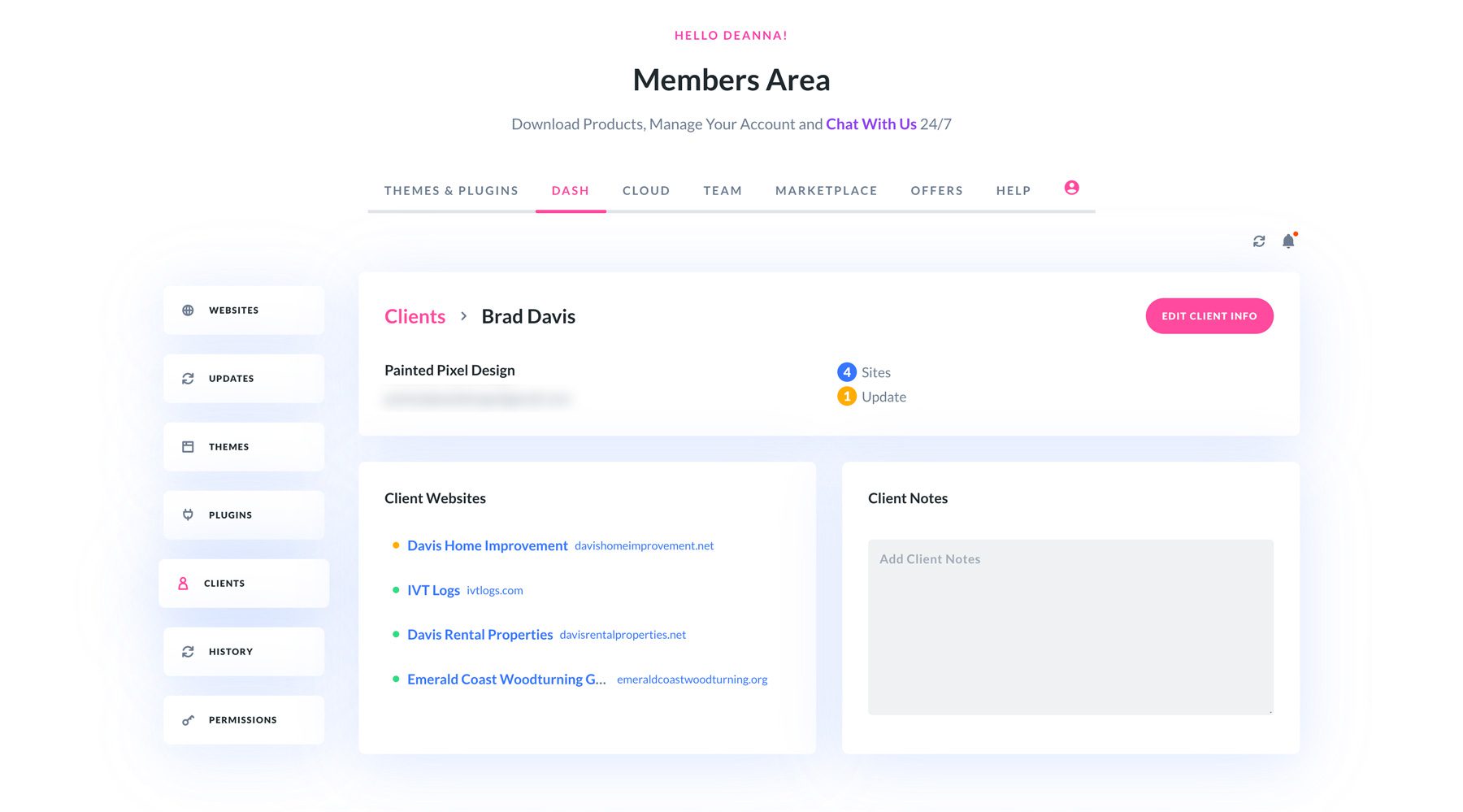Open the Clients person icon in sidebar
The width and height of the screenshot is (1463, 812).
182,583
